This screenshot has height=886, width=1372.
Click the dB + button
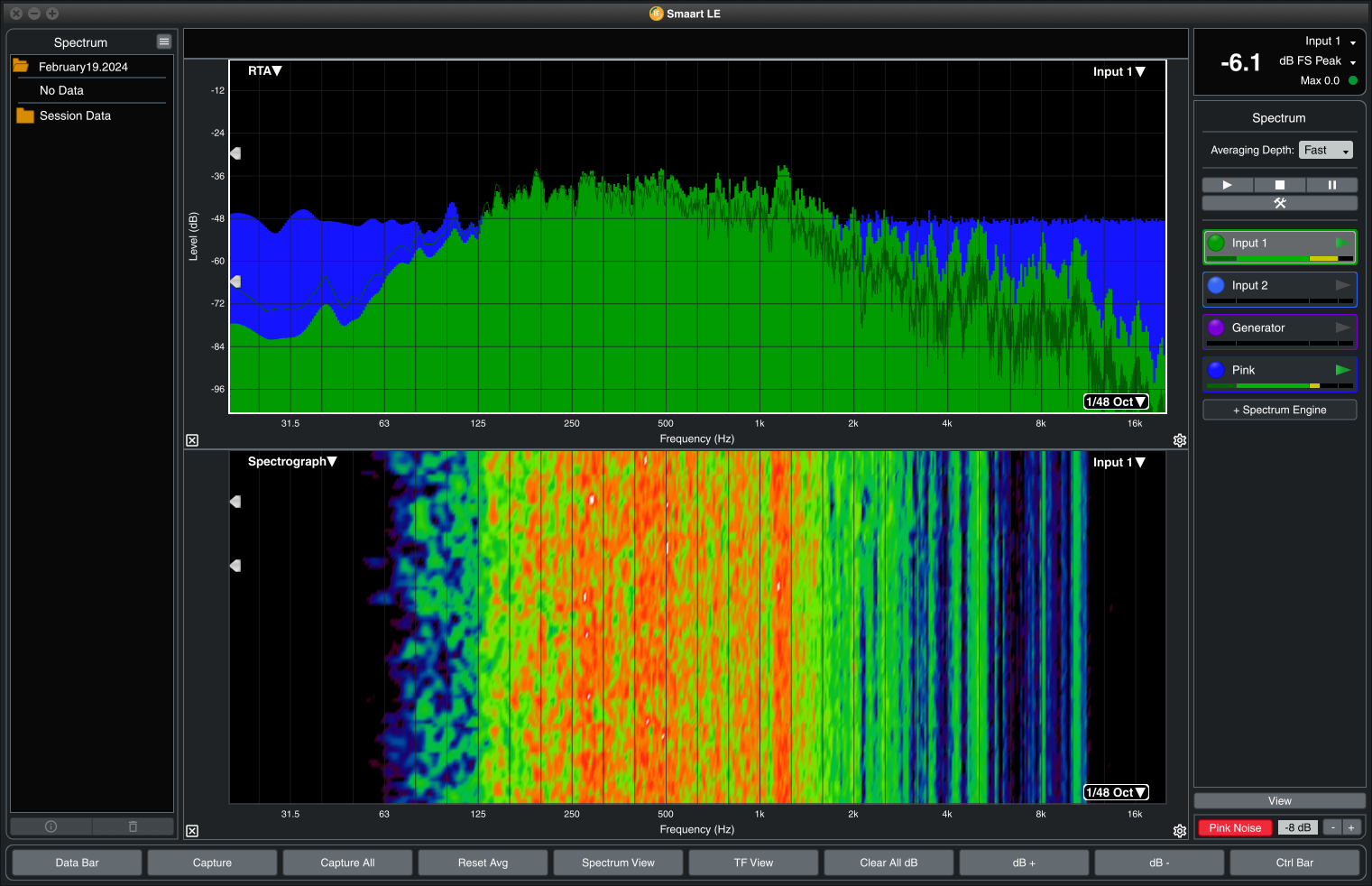click(1024, 863)
